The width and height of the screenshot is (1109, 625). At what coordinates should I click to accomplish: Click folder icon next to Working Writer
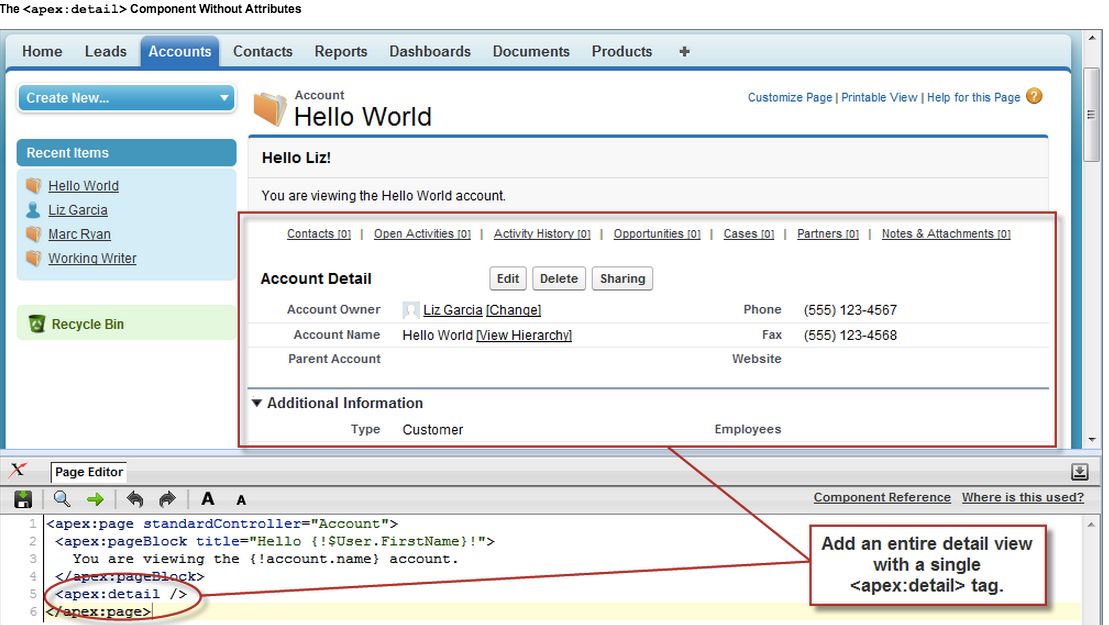pos(33,257)
